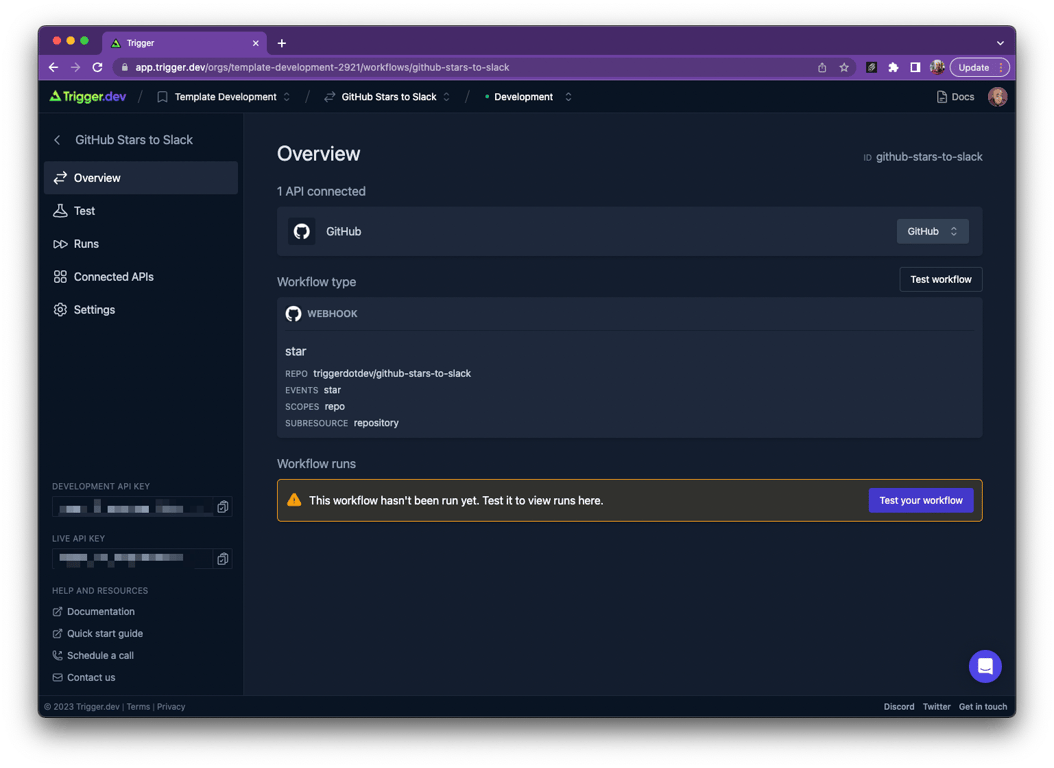
Task: Click the Trigger.dev logo
Action: pyautogui.click(x=87, y=97)
